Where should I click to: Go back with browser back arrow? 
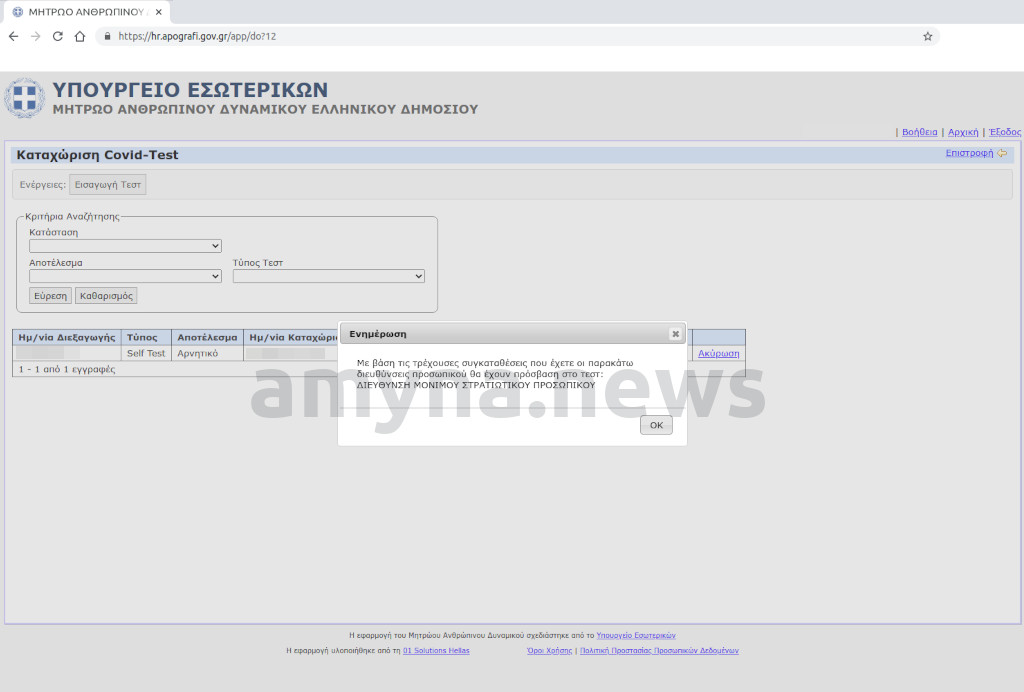point(14,37)
